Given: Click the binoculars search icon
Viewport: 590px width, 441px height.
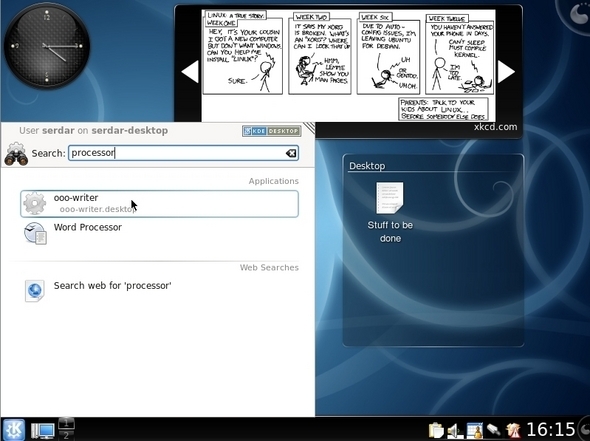Looking at the screenshot, I should click(x=16, y=154).
